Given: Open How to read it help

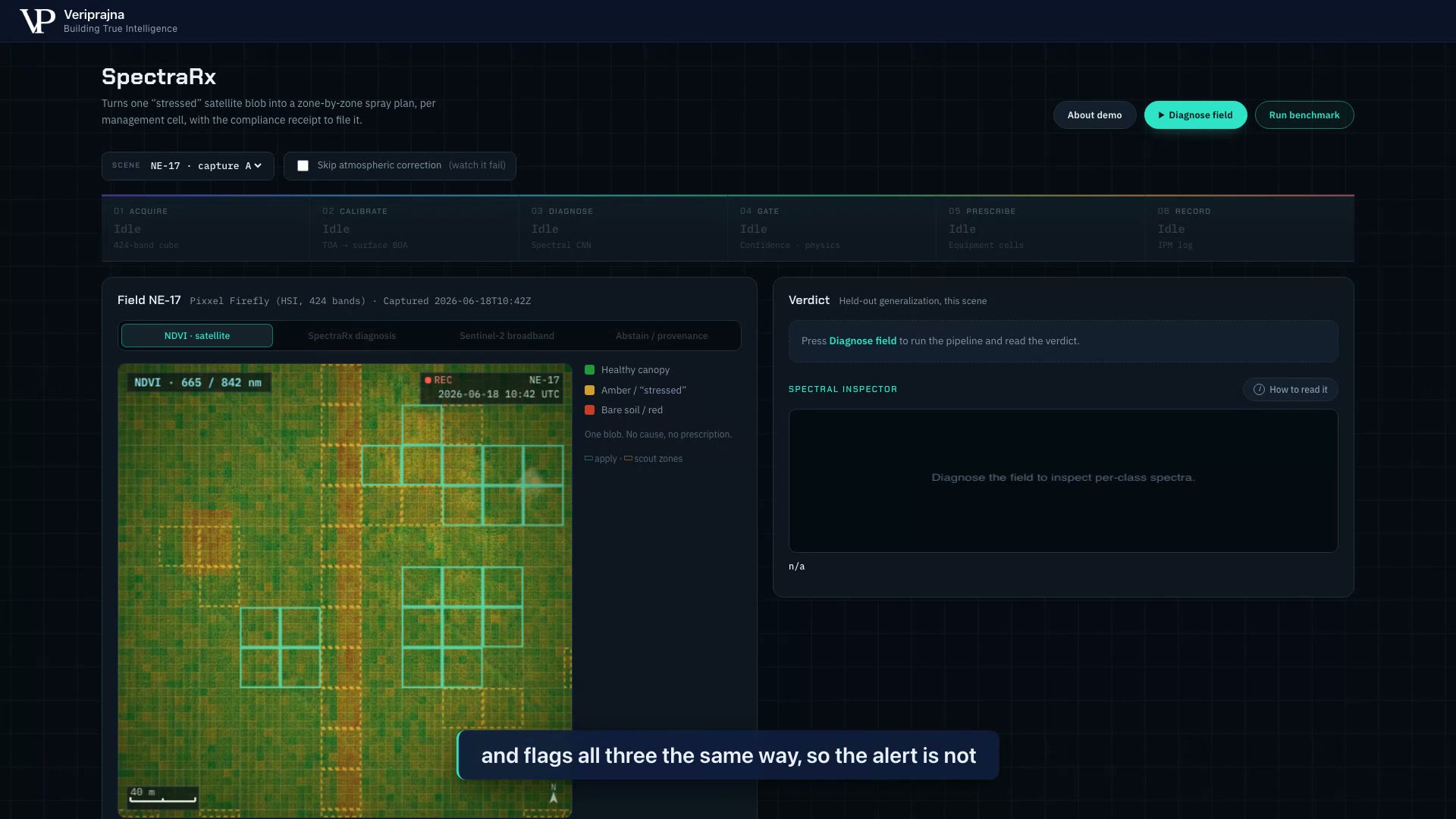Looking at the screenshot, I should (x=1290, y=390).
